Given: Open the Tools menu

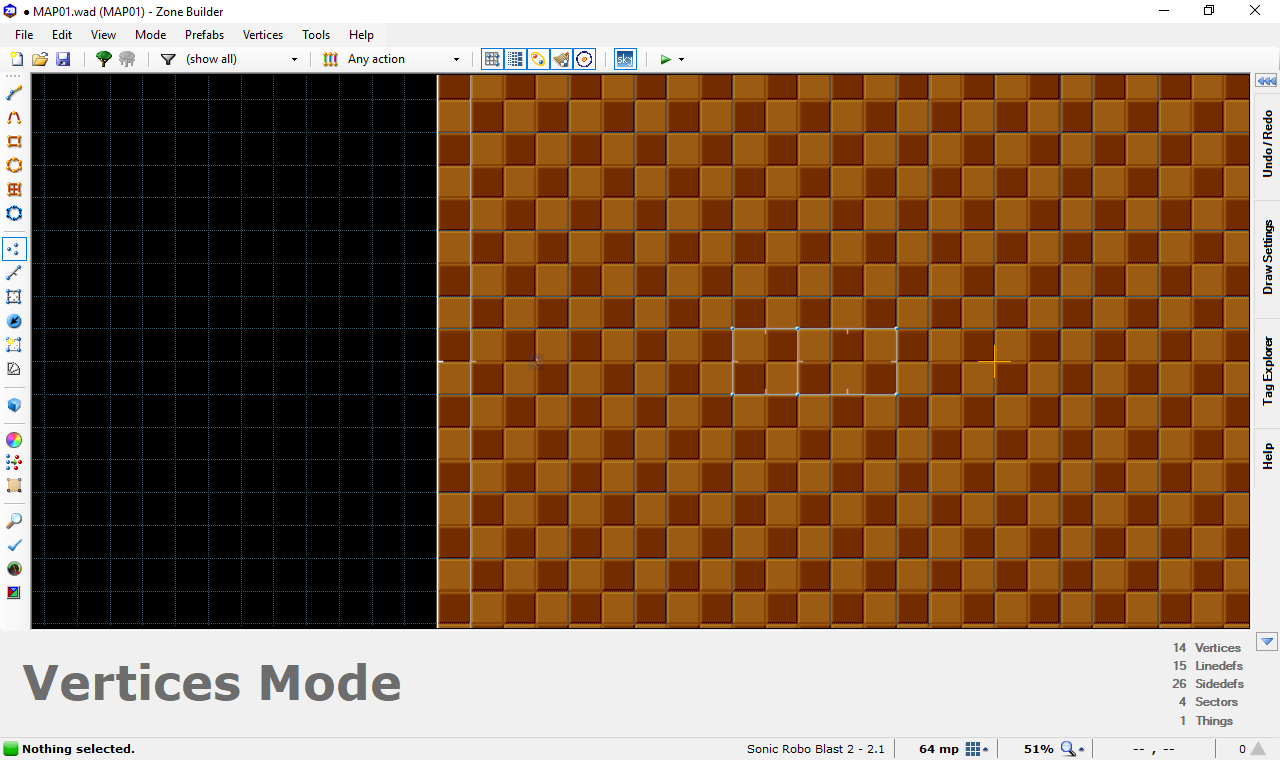Looking at the screenshot, I should click(x=316, y=35).
